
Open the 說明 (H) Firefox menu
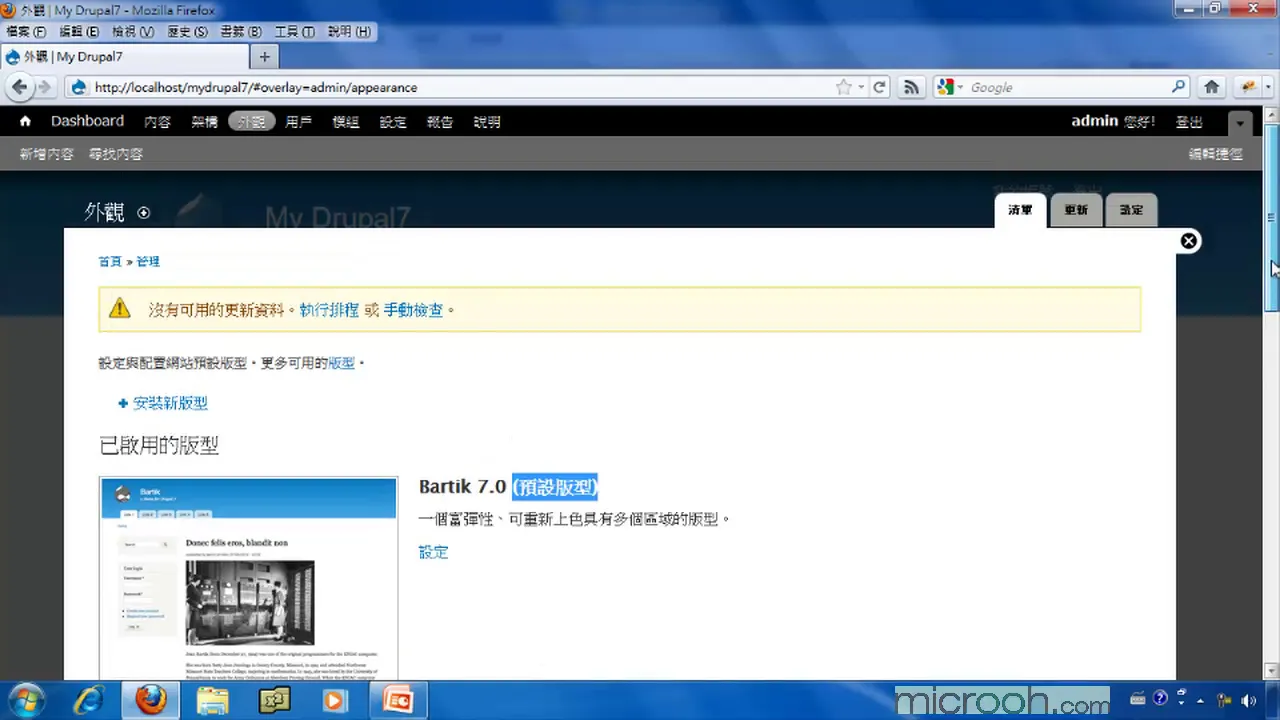349,32
